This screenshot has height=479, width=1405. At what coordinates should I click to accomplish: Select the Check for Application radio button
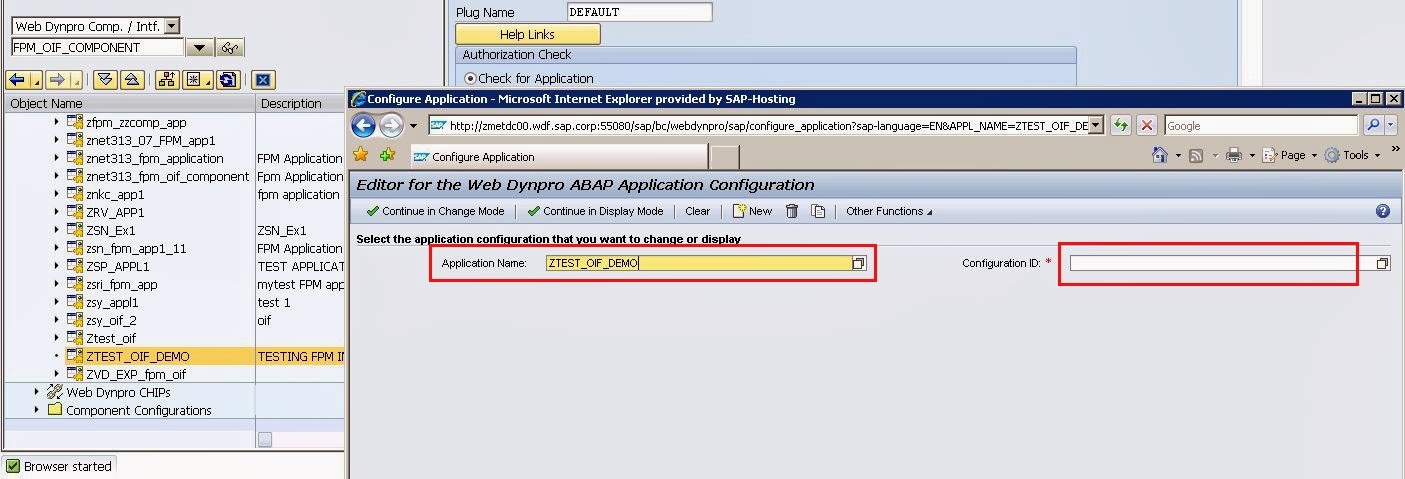pos(470,78)
